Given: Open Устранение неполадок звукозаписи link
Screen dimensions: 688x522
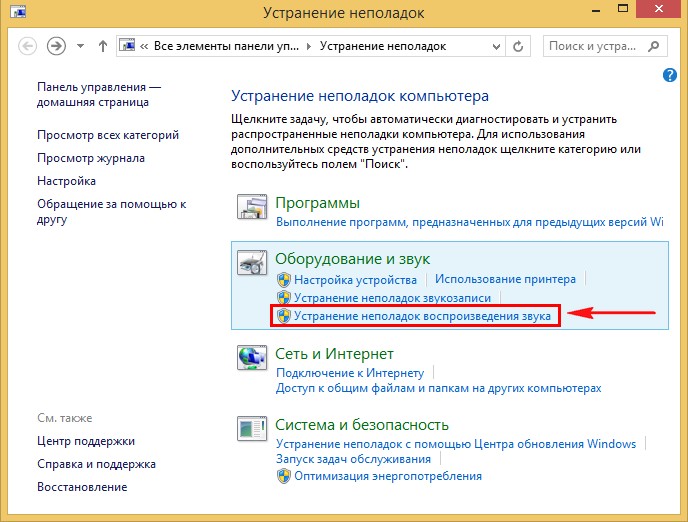Looking at the screenshot, I should (392, 298).
